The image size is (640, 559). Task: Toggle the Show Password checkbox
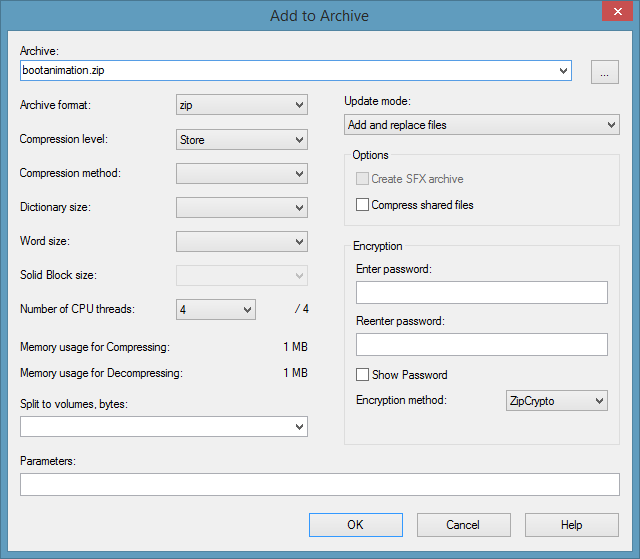363,375
